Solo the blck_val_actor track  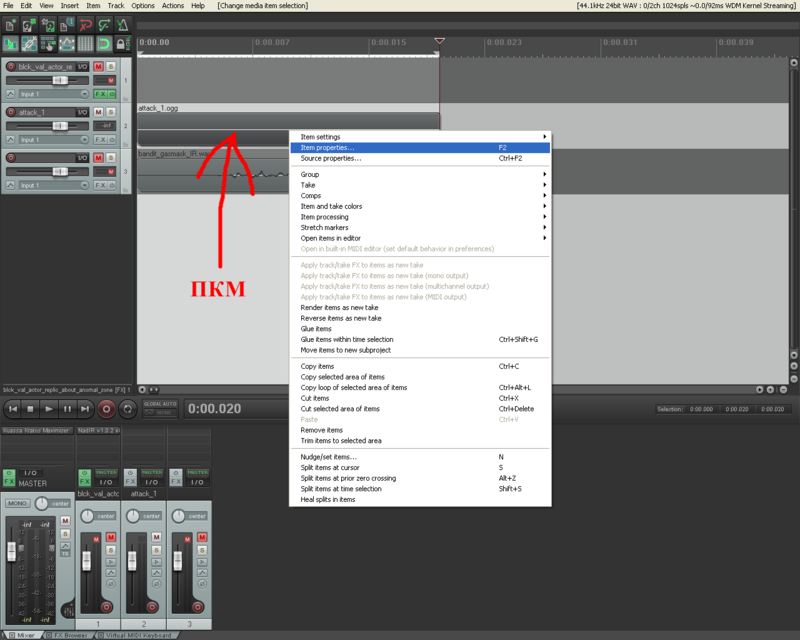[111, 66]
